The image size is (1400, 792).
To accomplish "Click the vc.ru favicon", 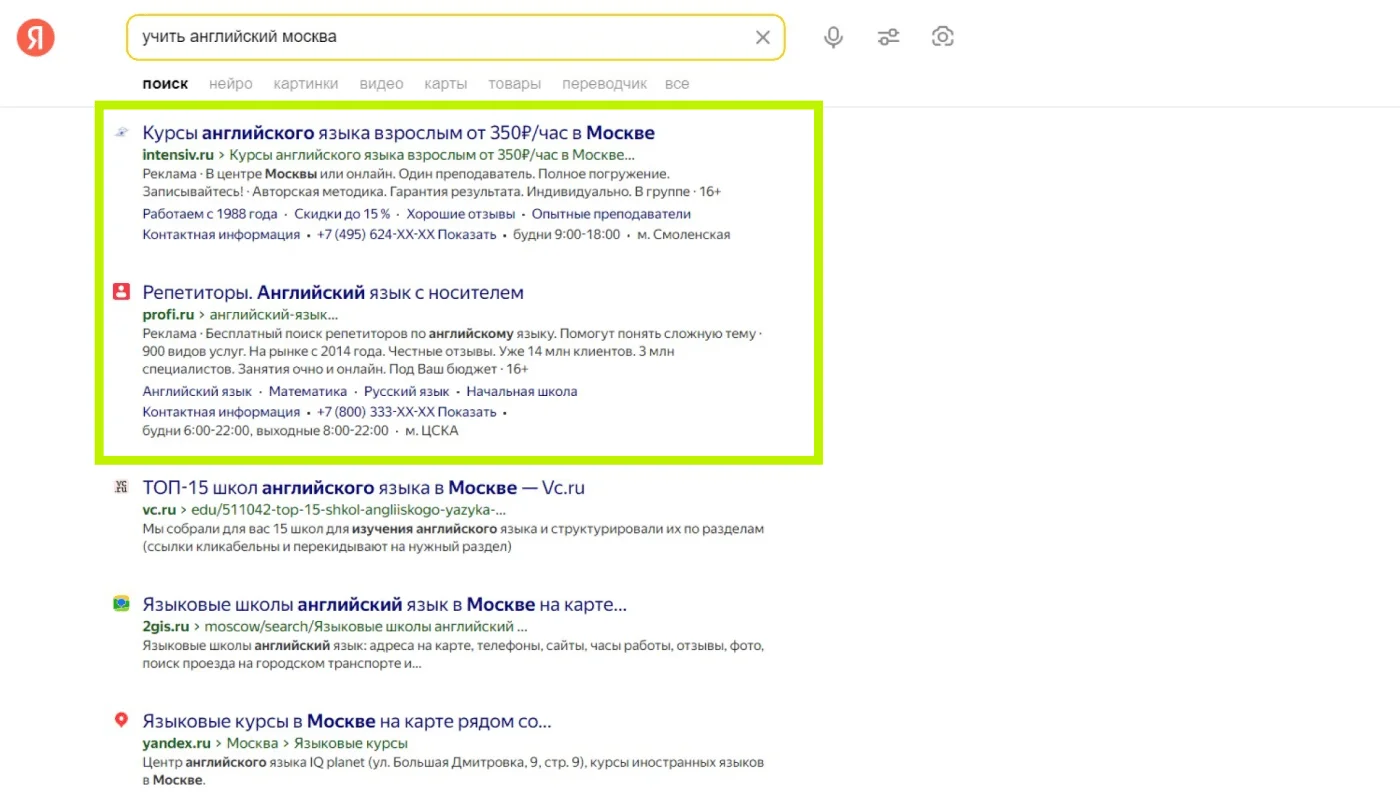I will 121,487.
